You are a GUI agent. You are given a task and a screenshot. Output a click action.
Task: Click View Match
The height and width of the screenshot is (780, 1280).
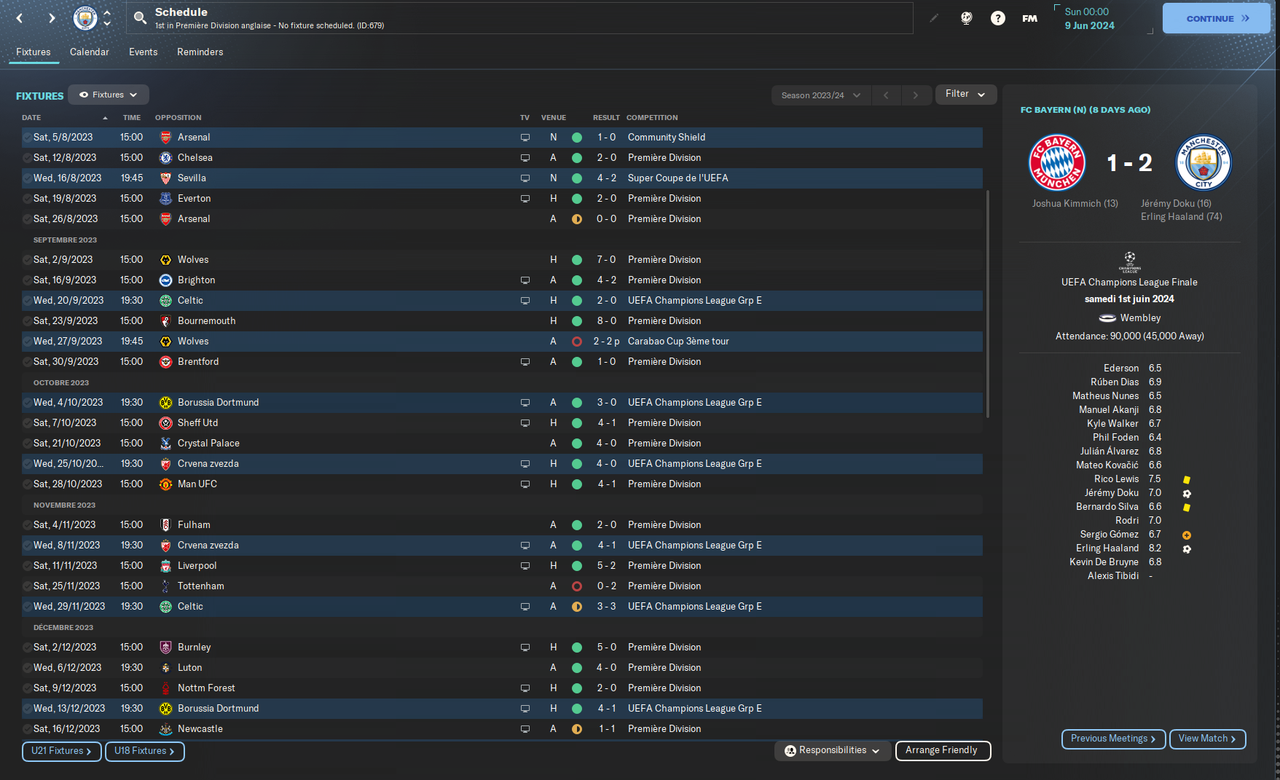point(1207,739)
